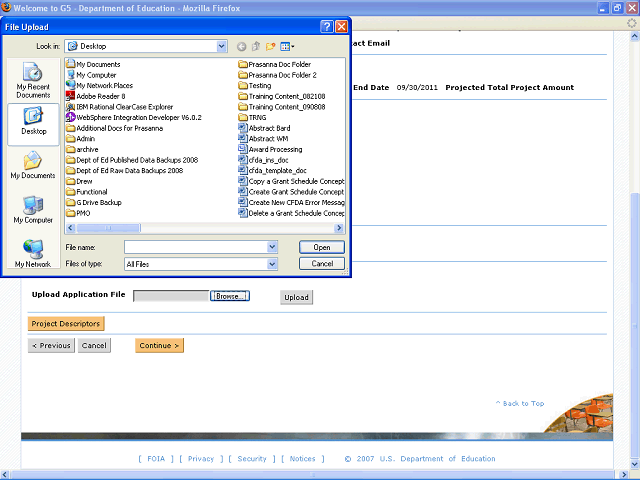Select the Abstract Bard document
The width and height of the screenshot is (640, 480).
pos(264,128)
